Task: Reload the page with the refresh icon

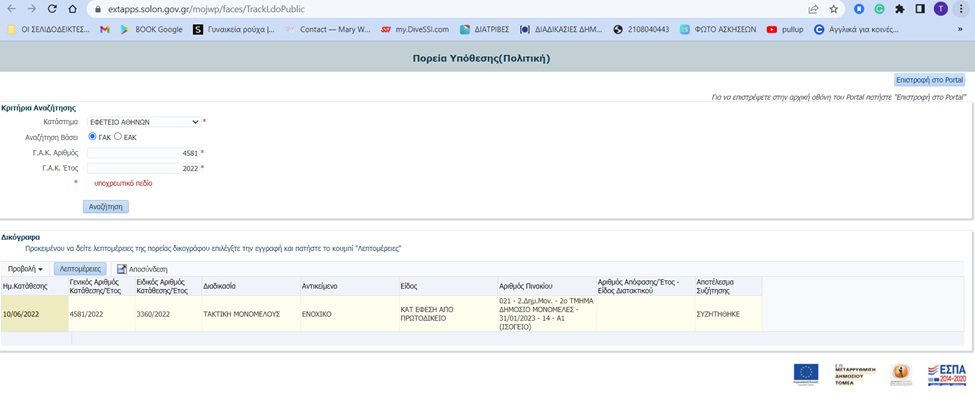Action: coord(52,9)
